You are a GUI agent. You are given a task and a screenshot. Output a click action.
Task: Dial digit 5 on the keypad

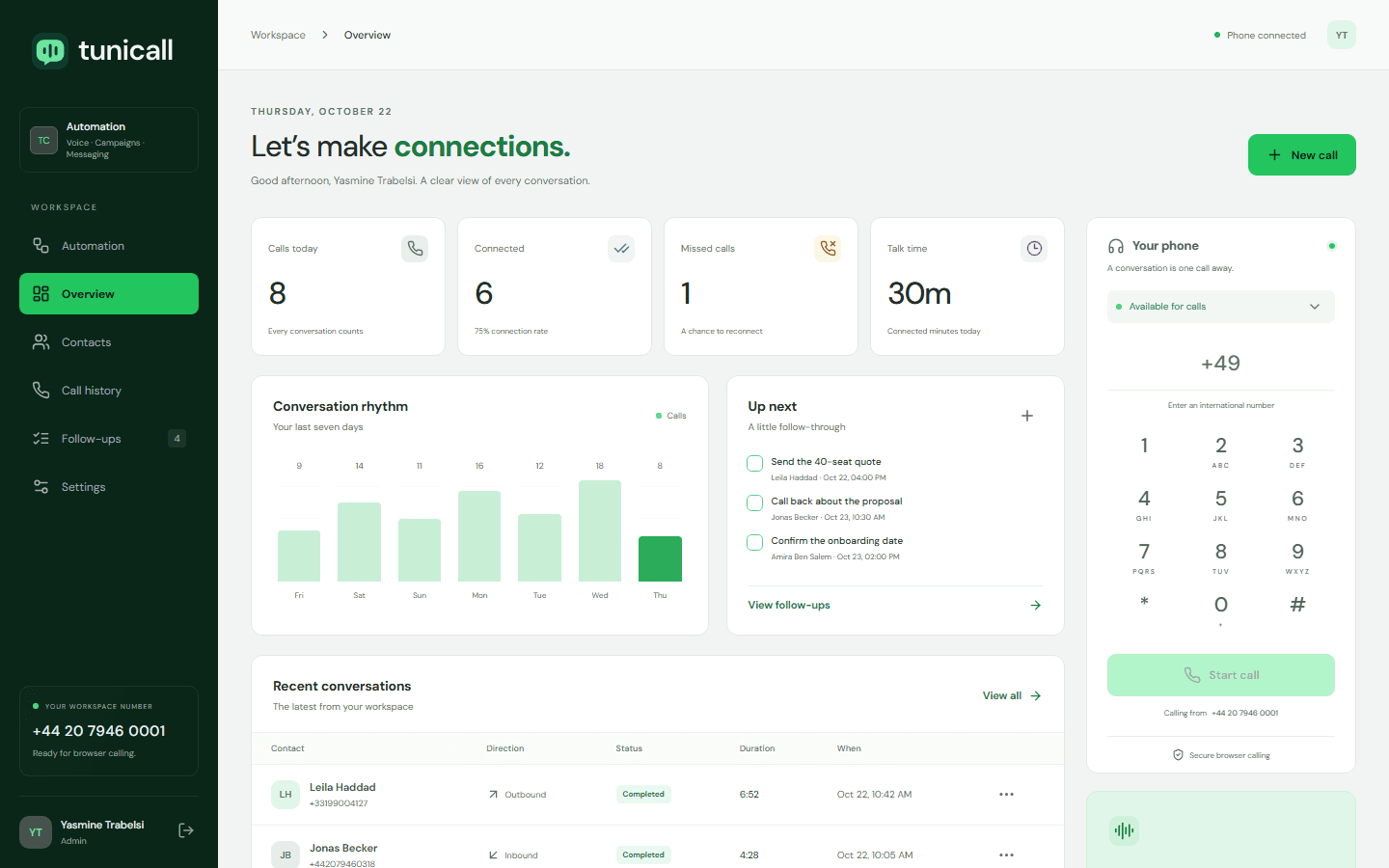coord(1221,503)
